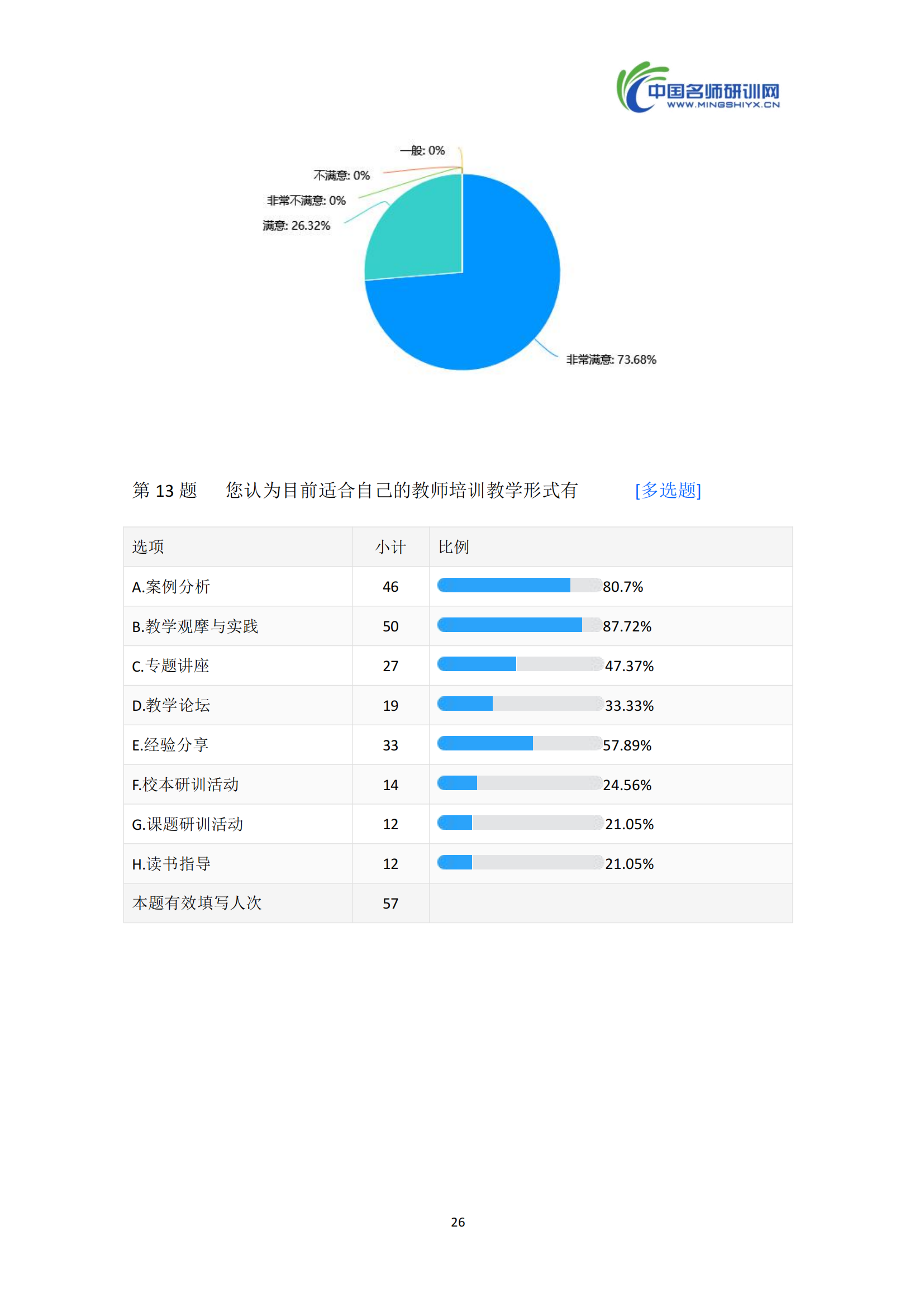Viewport: 924px width, 1307px height.
Task: Click the 57.89% progress bar
Action: click(x=520, y=743)
